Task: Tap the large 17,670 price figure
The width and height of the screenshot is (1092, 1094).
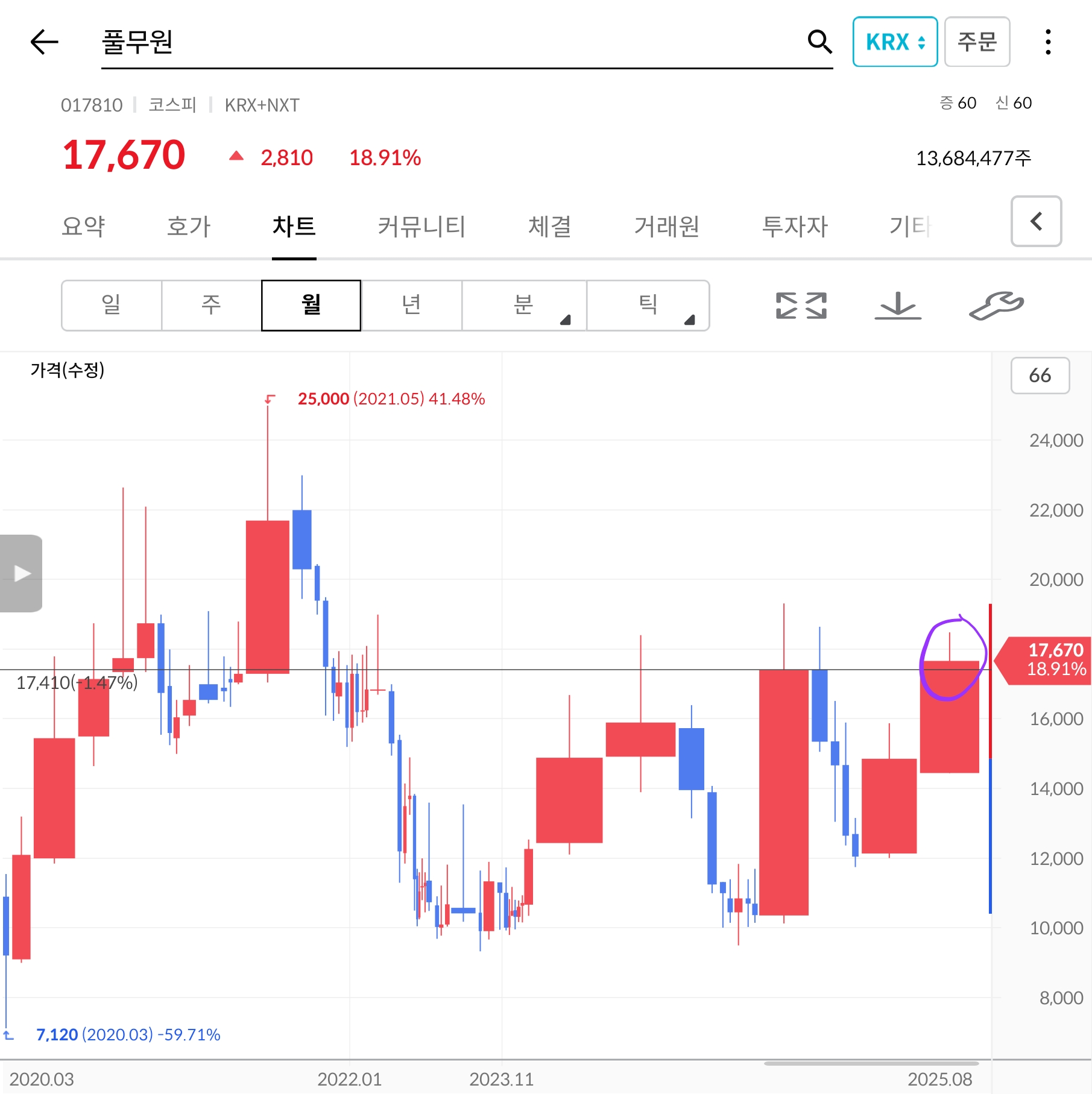Action: [x=124, y=156]
